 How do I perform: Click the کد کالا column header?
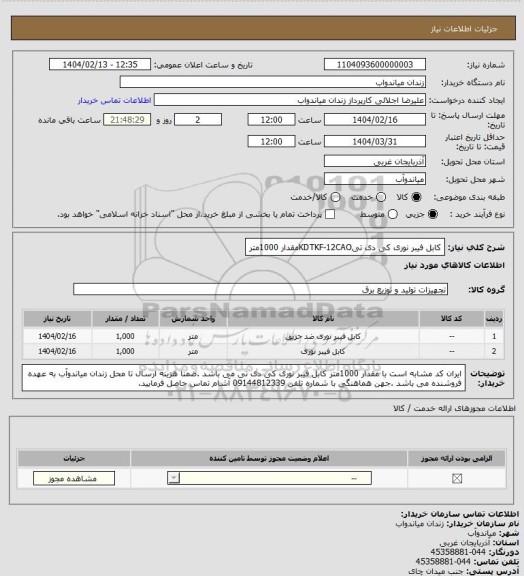(452, 318)
